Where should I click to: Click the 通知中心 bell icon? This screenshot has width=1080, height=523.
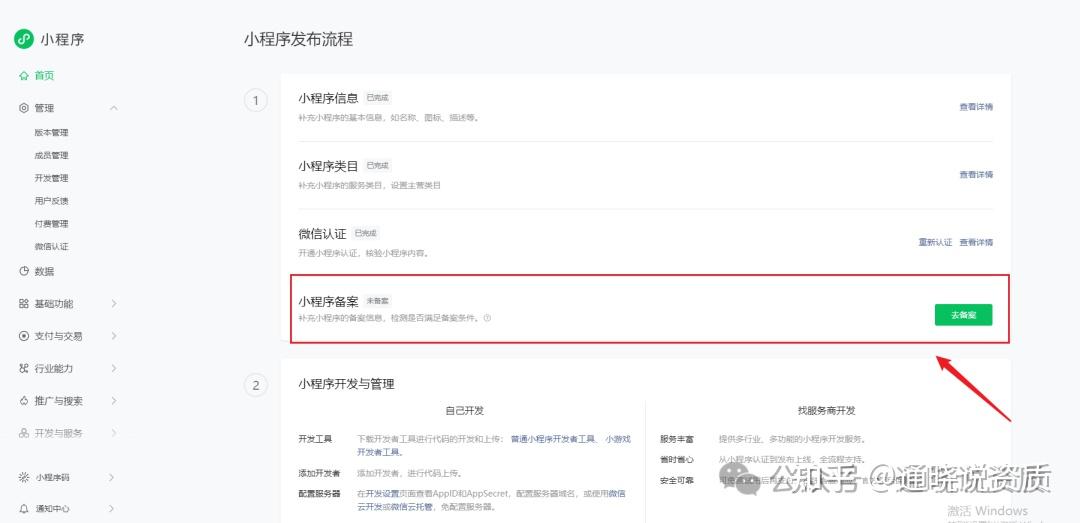tap(24, 509)
